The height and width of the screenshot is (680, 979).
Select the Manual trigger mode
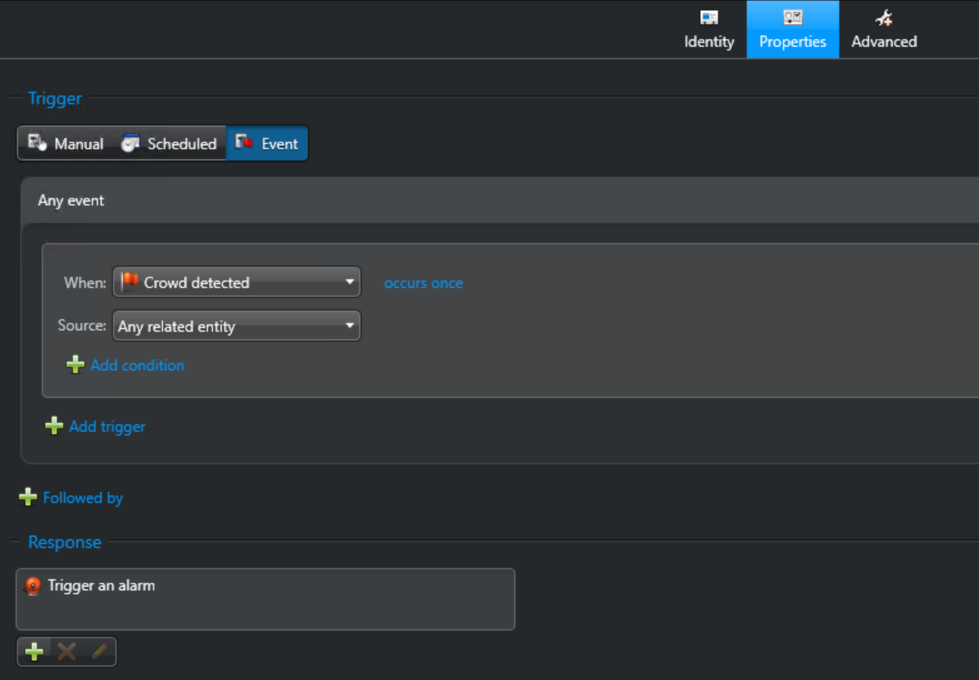click(66, 144)
